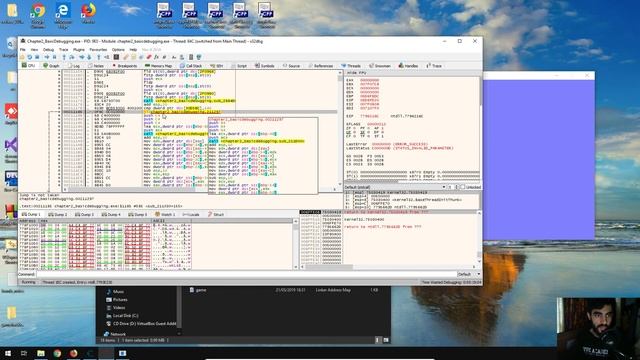Open the Options menu

118,49
